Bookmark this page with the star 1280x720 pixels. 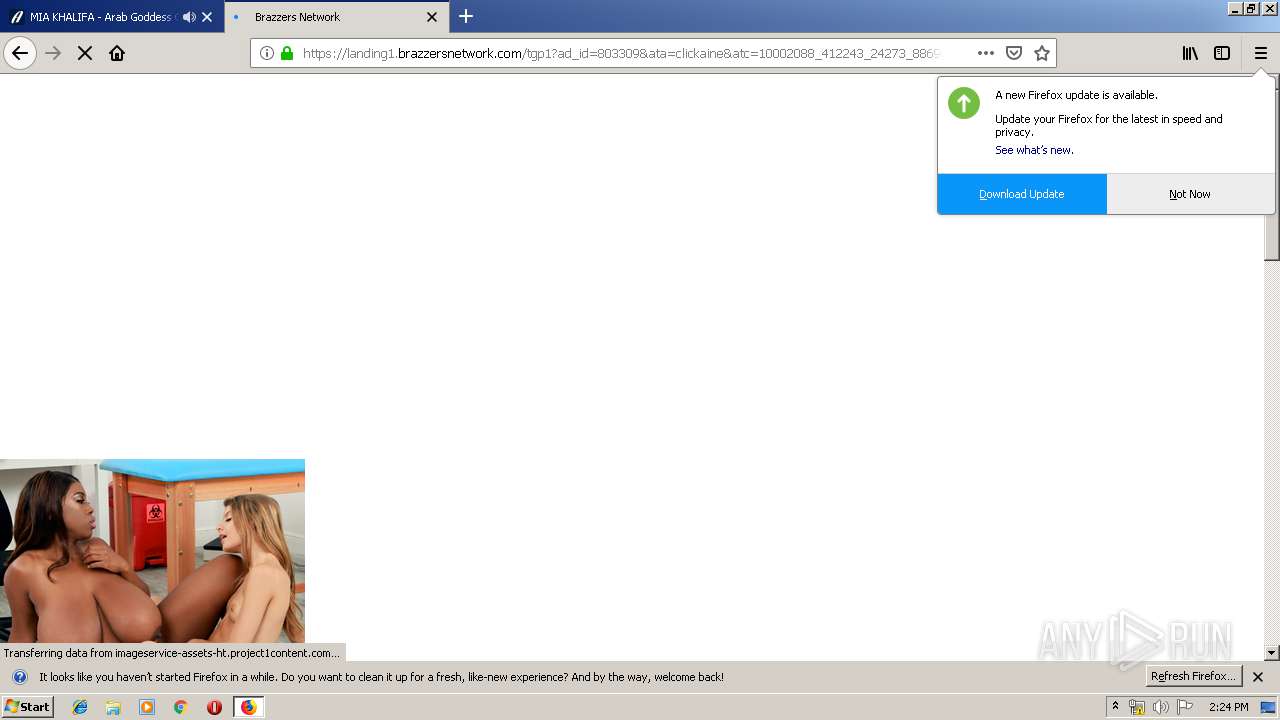(1042, 53)
